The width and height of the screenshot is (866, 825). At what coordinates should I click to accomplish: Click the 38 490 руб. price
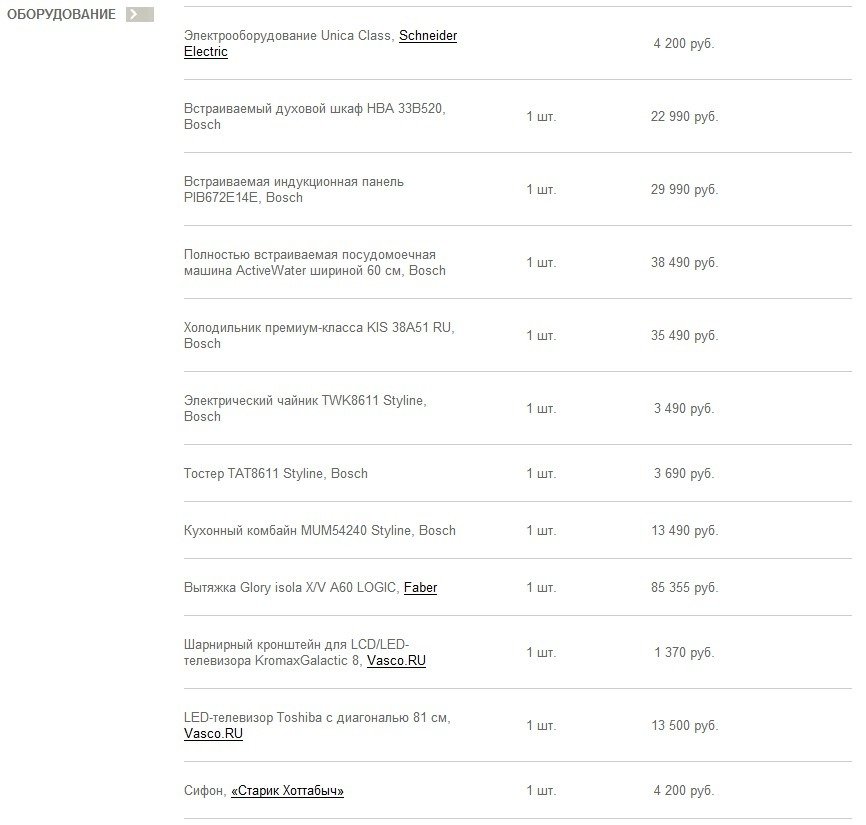click(684, 263)
